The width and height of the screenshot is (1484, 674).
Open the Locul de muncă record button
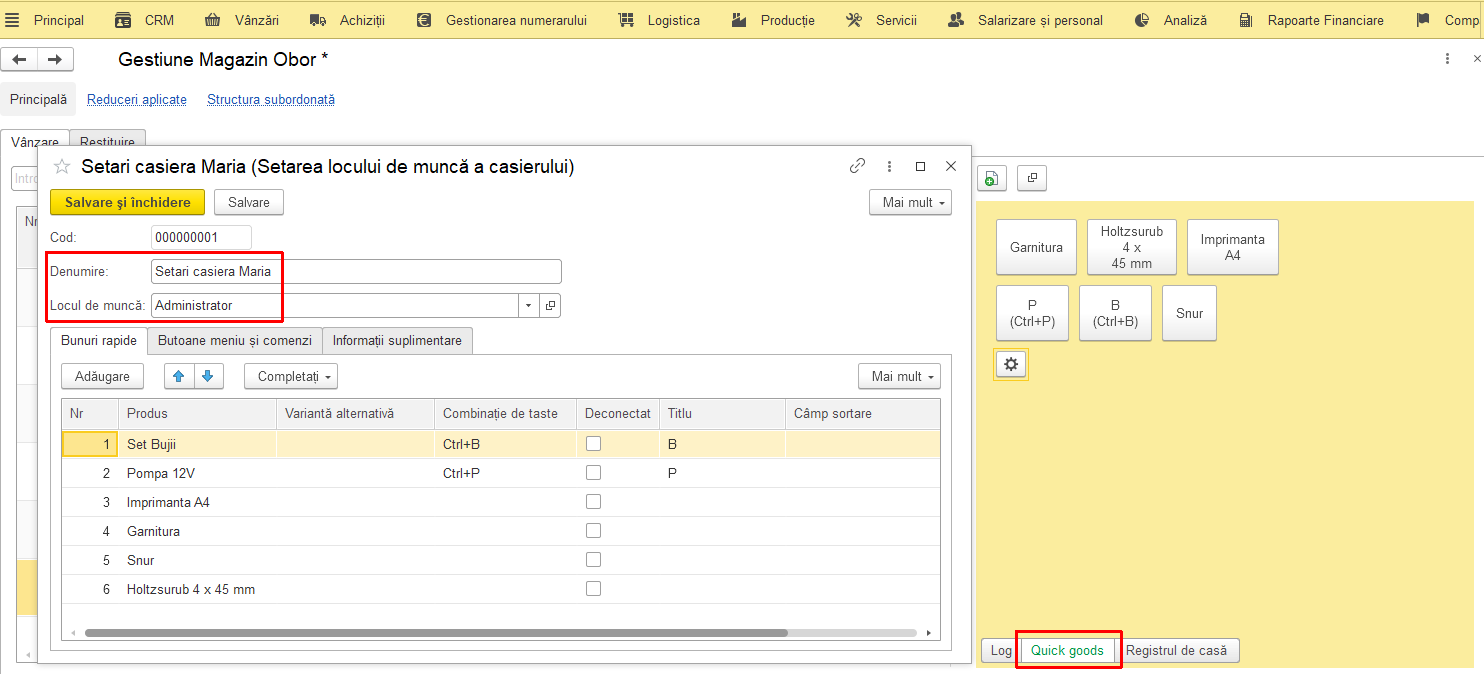point(550,305)
